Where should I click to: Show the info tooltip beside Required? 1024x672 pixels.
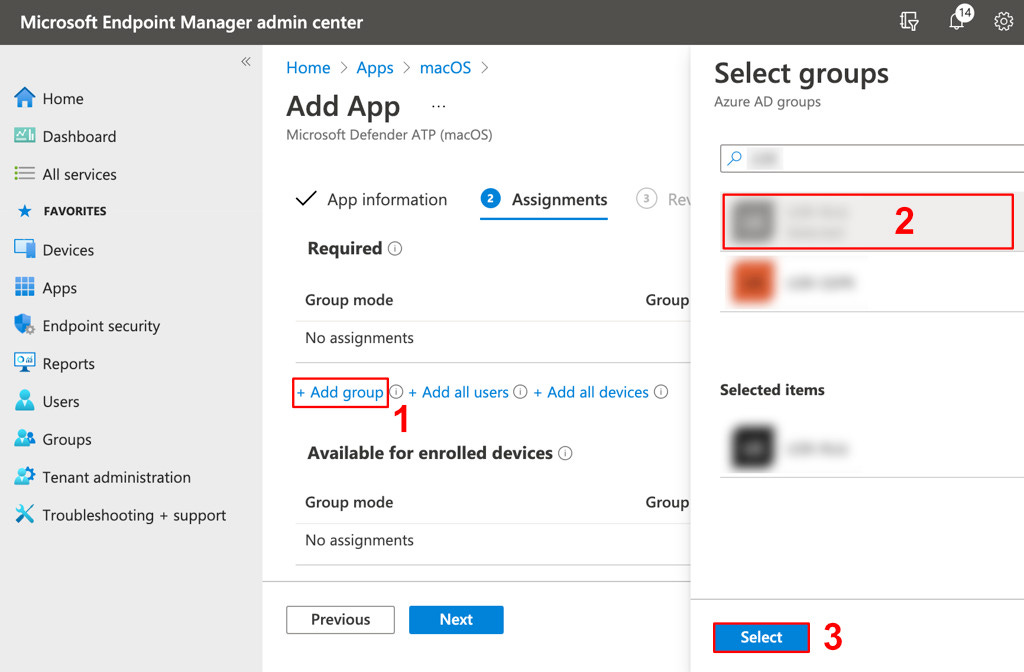pos(395,249)
